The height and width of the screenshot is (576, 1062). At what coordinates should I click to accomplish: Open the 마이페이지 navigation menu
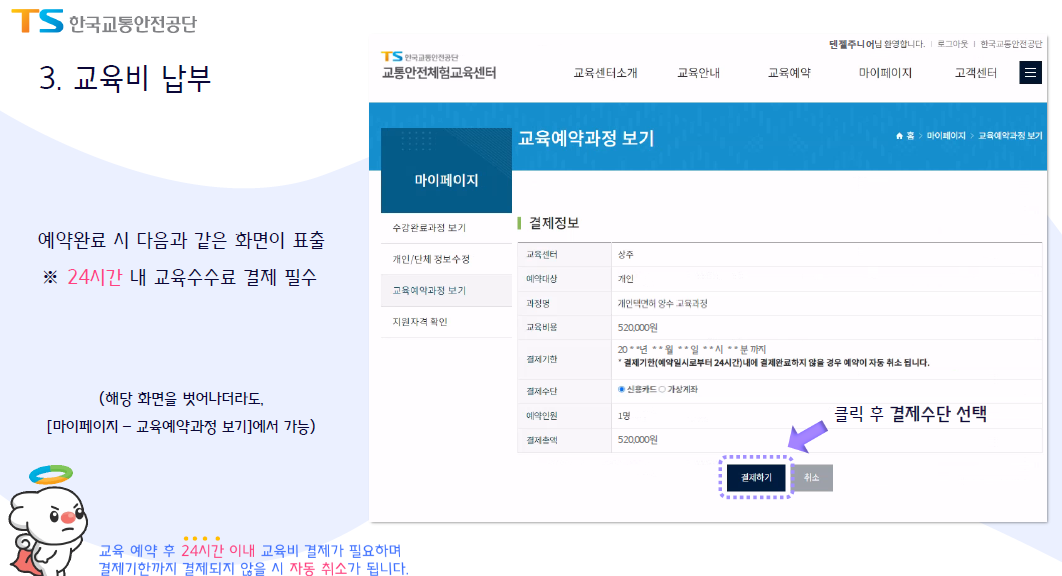(x=885, y=73)
